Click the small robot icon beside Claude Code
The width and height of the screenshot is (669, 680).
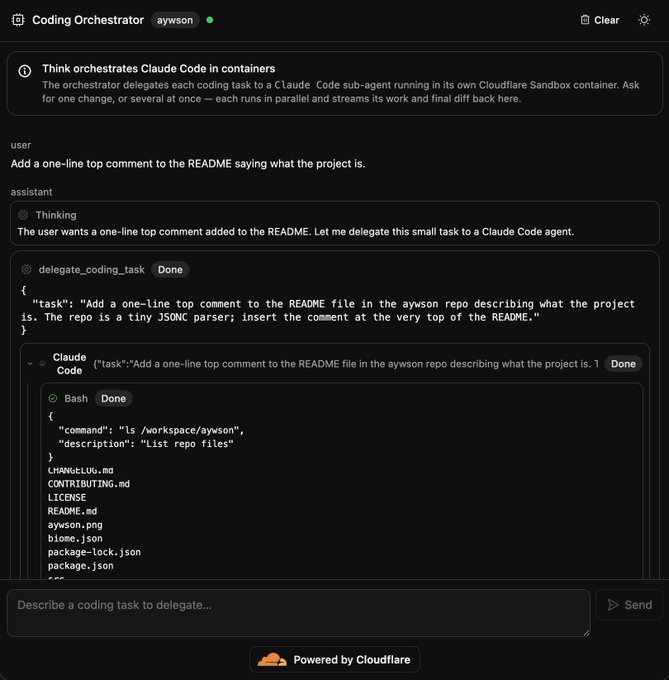pos(42,364)
